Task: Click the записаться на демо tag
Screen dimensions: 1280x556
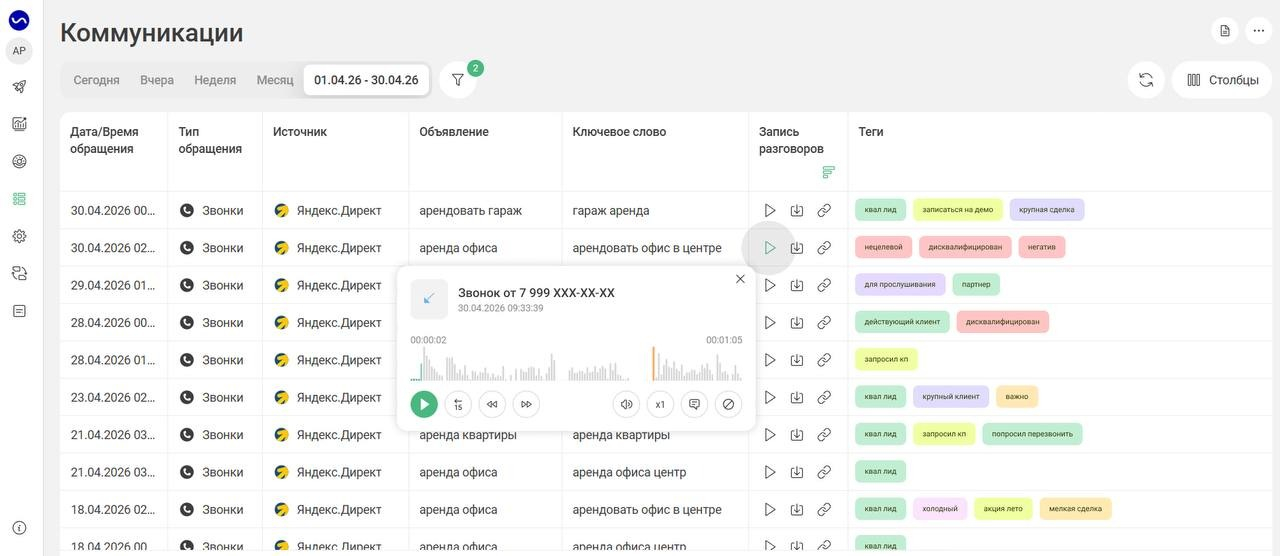Action: (x=958, y=210)
